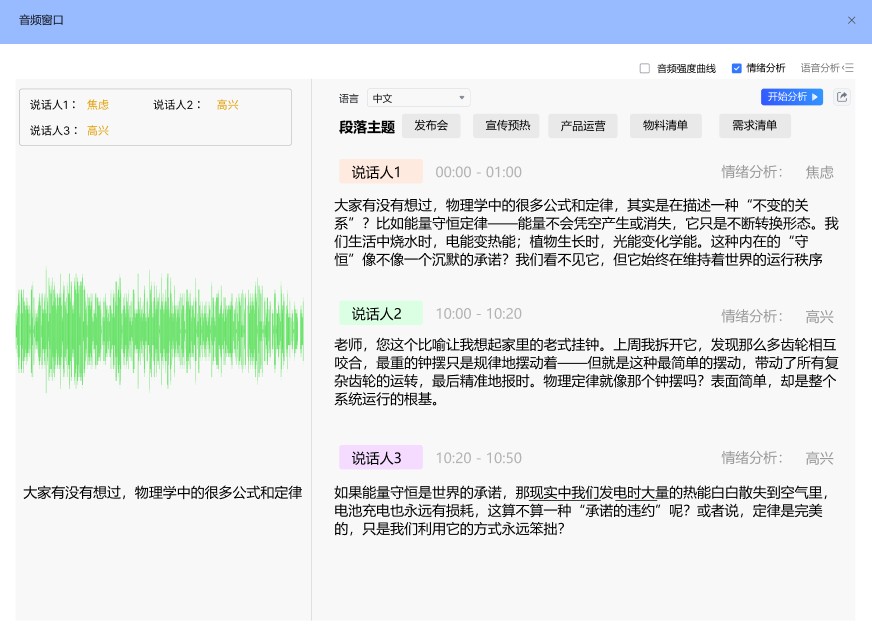The height and width of the screenshot is (626, 872).
Task: Click the 说话人1 speaker label
Action: pyautogui.click(x=381, y=172)
